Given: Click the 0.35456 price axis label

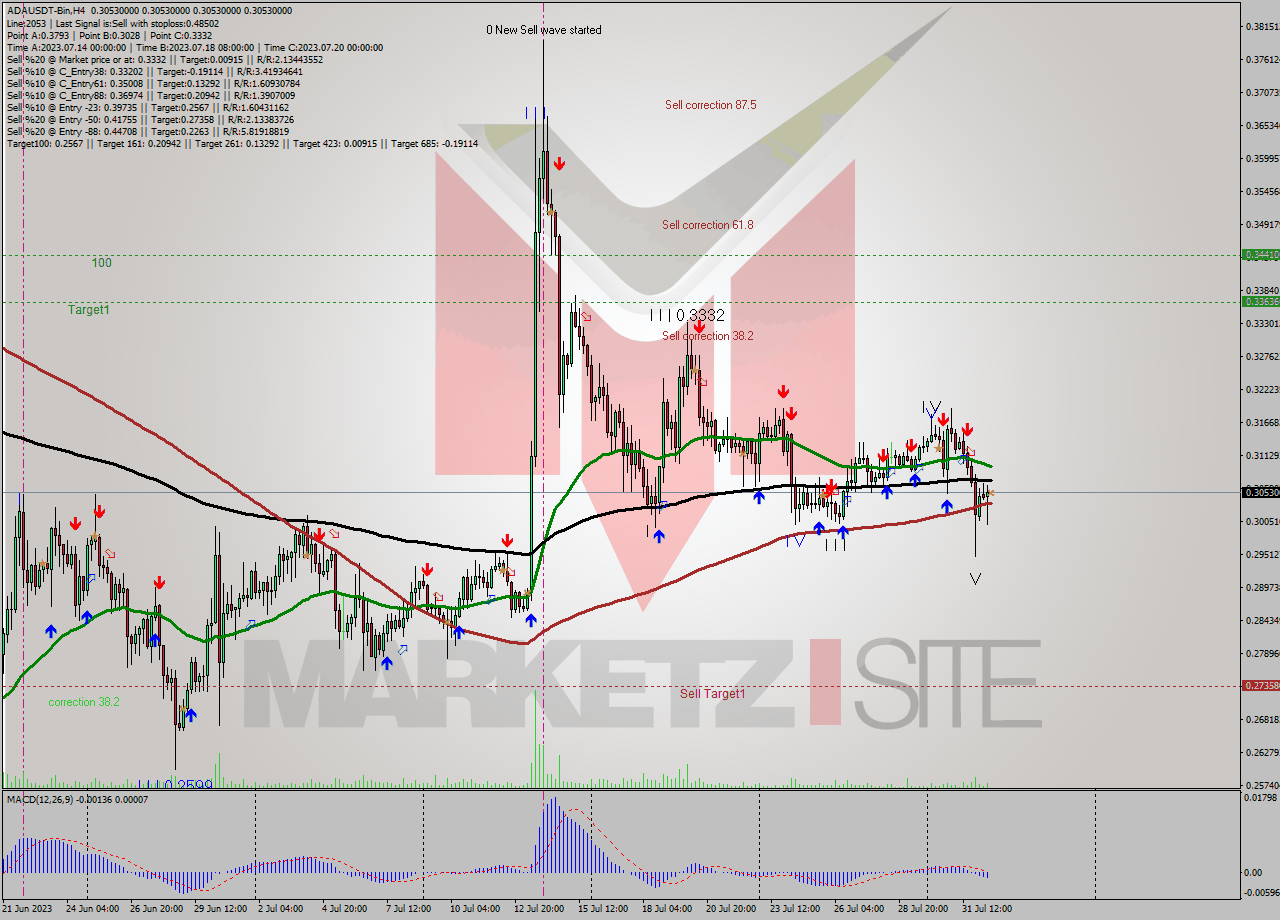Looking at the screenshot, I should [1262, 191].
